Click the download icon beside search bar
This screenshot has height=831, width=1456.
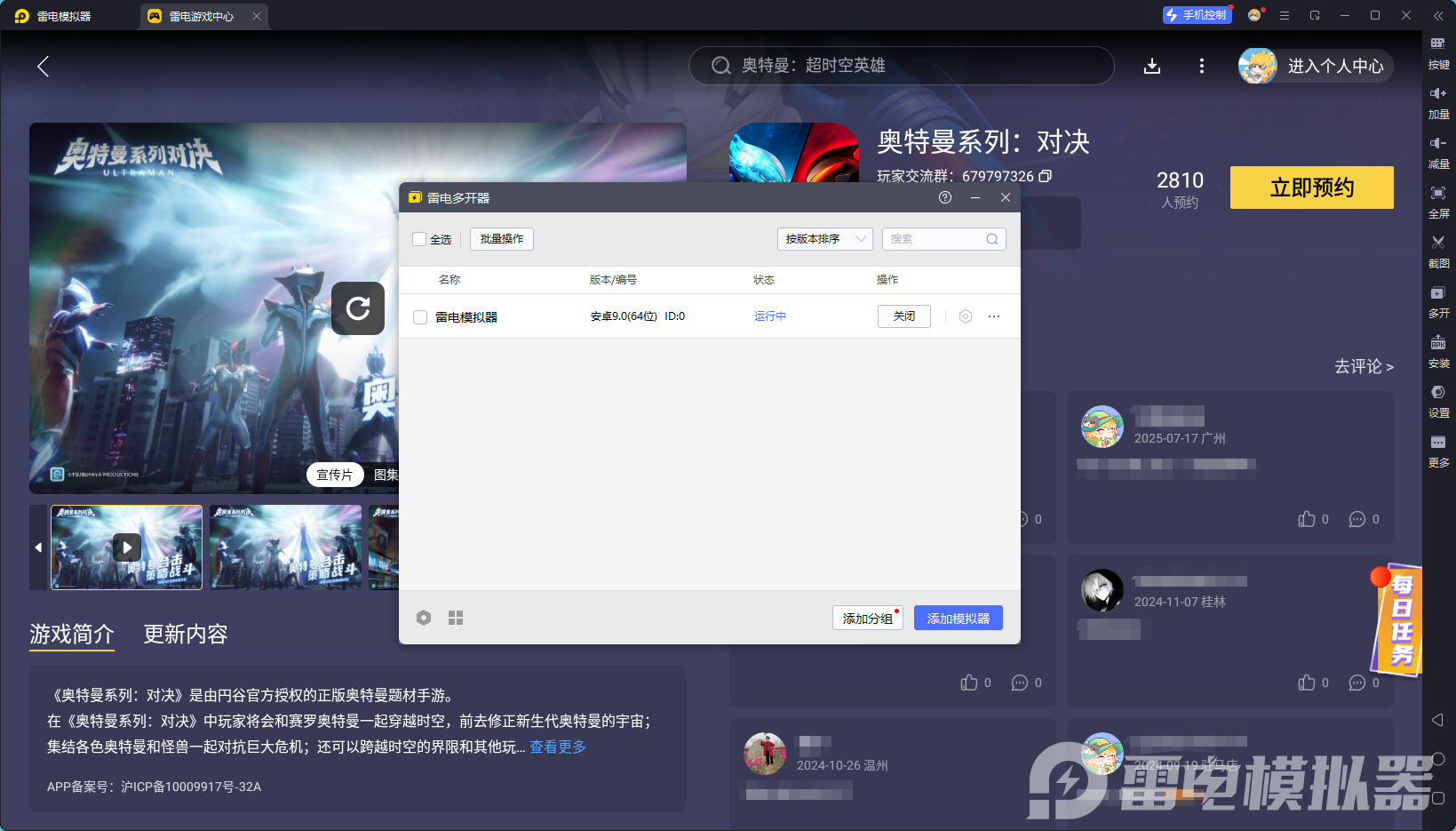[1152, 66]
